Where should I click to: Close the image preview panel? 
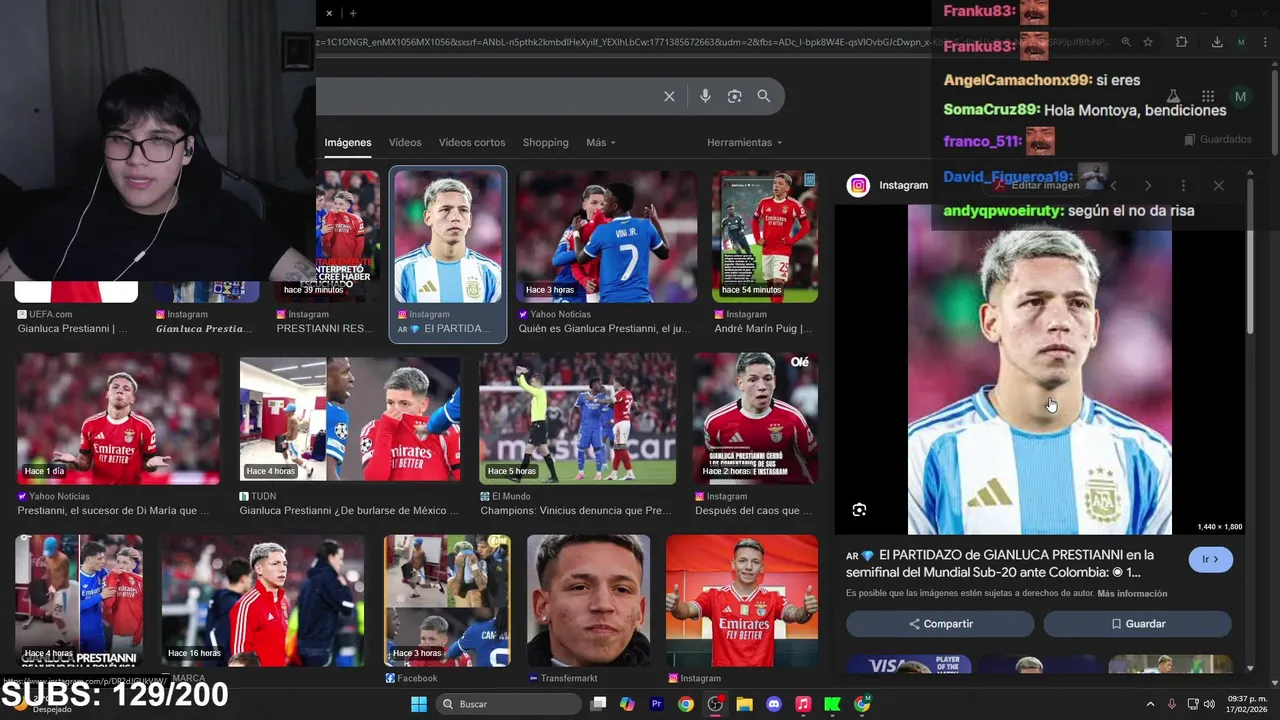coord(1218,185)
